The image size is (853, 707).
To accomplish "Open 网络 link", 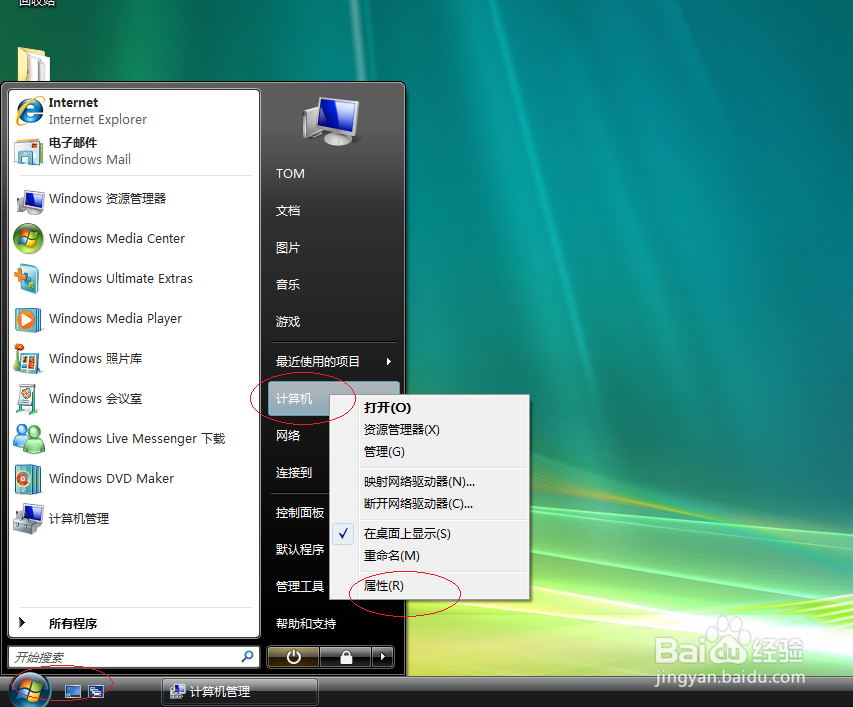I will (x=288, y=436).
